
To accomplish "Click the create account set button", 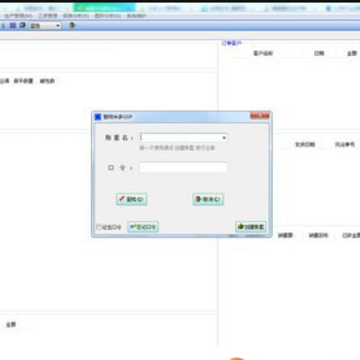I will (251, 227).
